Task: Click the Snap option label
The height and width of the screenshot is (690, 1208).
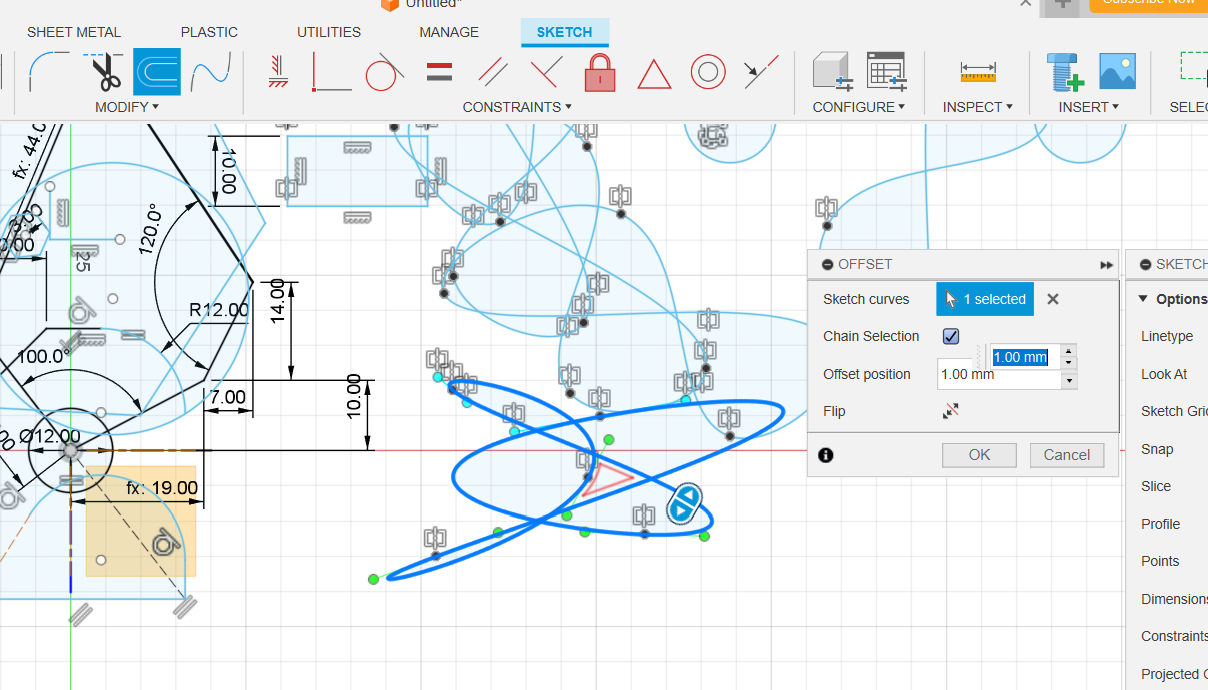Action: coord(1156,449)
